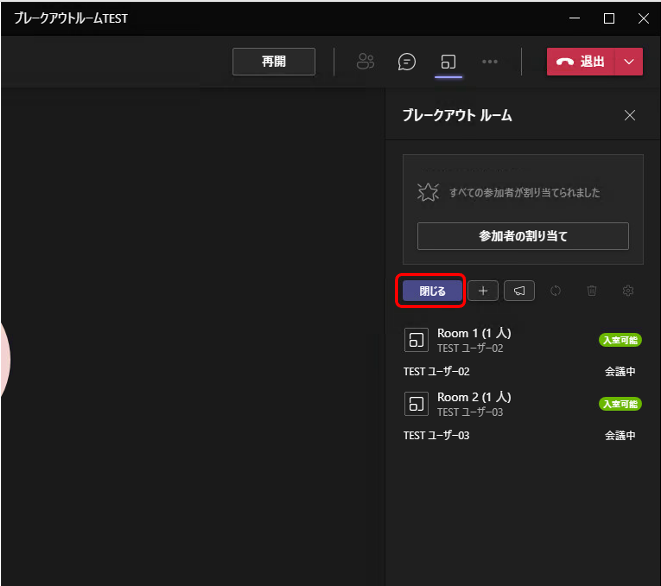Click Room 2 入室可能 status badge
661x586 pixels.
[620, 404]
